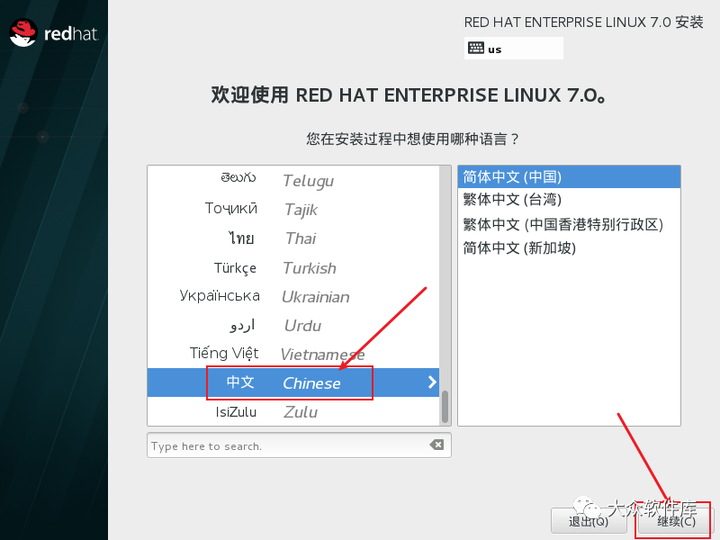Click the 继续(C) continue button
This screenshot has height=540, width=720.
(x=675, y=521)
